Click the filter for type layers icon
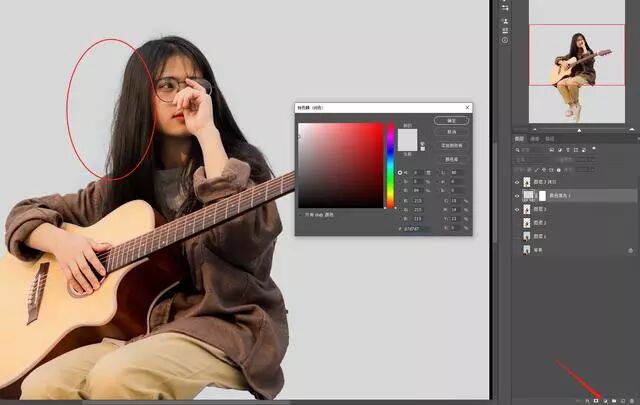This screenshot has height=405, width=640. (x=568, y=150)
